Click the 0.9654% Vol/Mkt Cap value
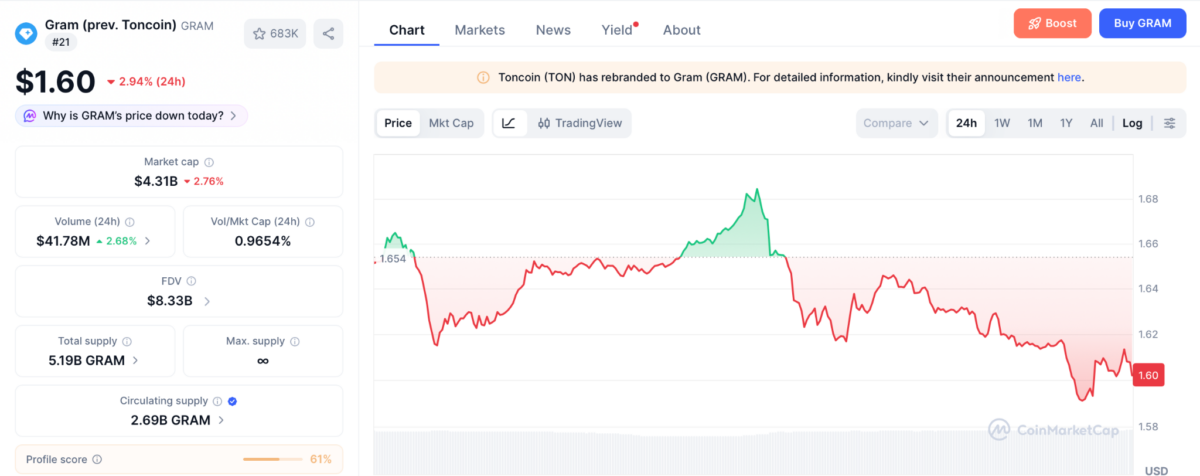 coord(263,241)
